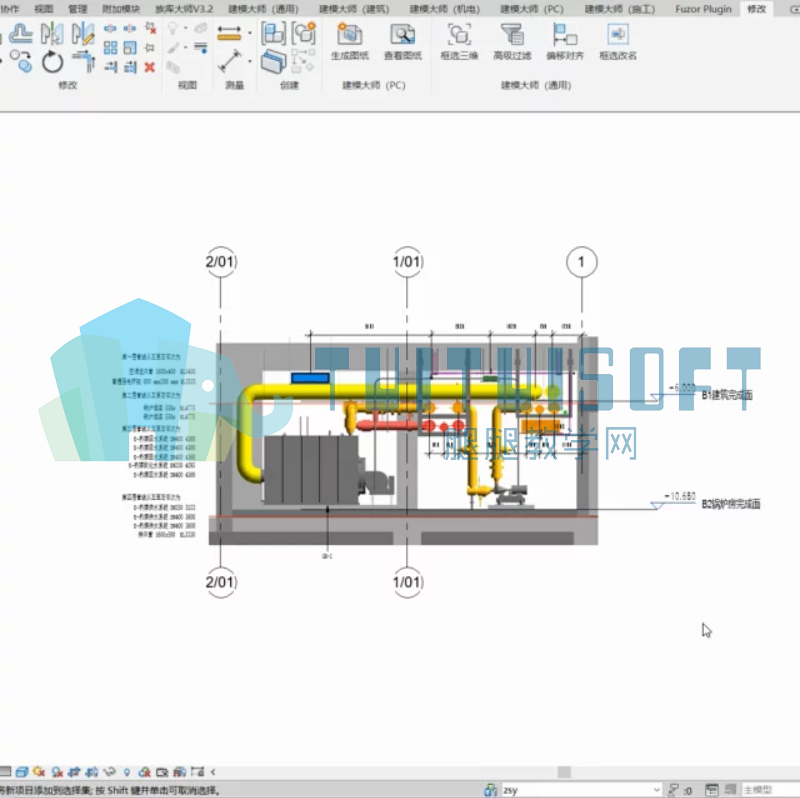Select the Mirror Draw Axis tool

(83, 34)
